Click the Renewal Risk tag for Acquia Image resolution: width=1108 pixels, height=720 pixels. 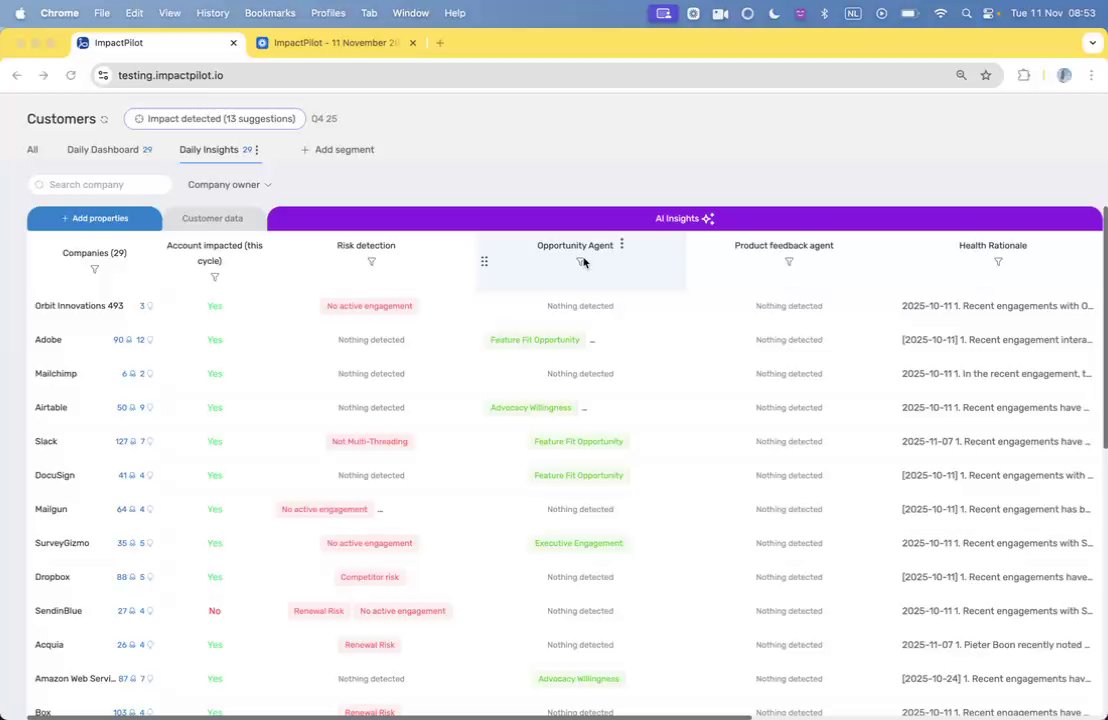pyautogui.click(x=370, y=645)
